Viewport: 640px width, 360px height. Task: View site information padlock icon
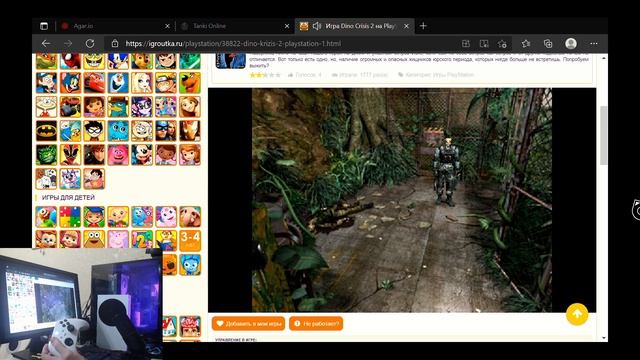(115, 43)
